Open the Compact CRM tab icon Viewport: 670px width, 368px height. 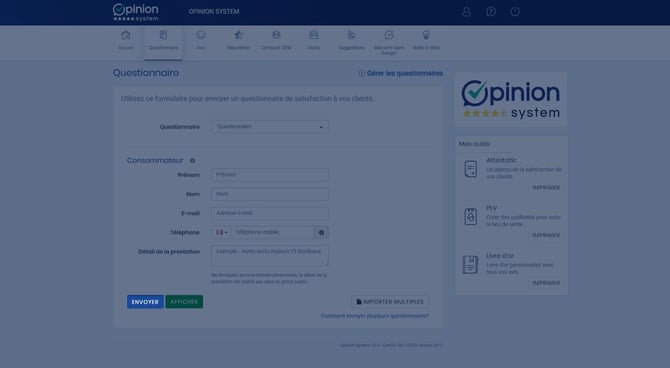pyautogui.click(x=276, y=35)
